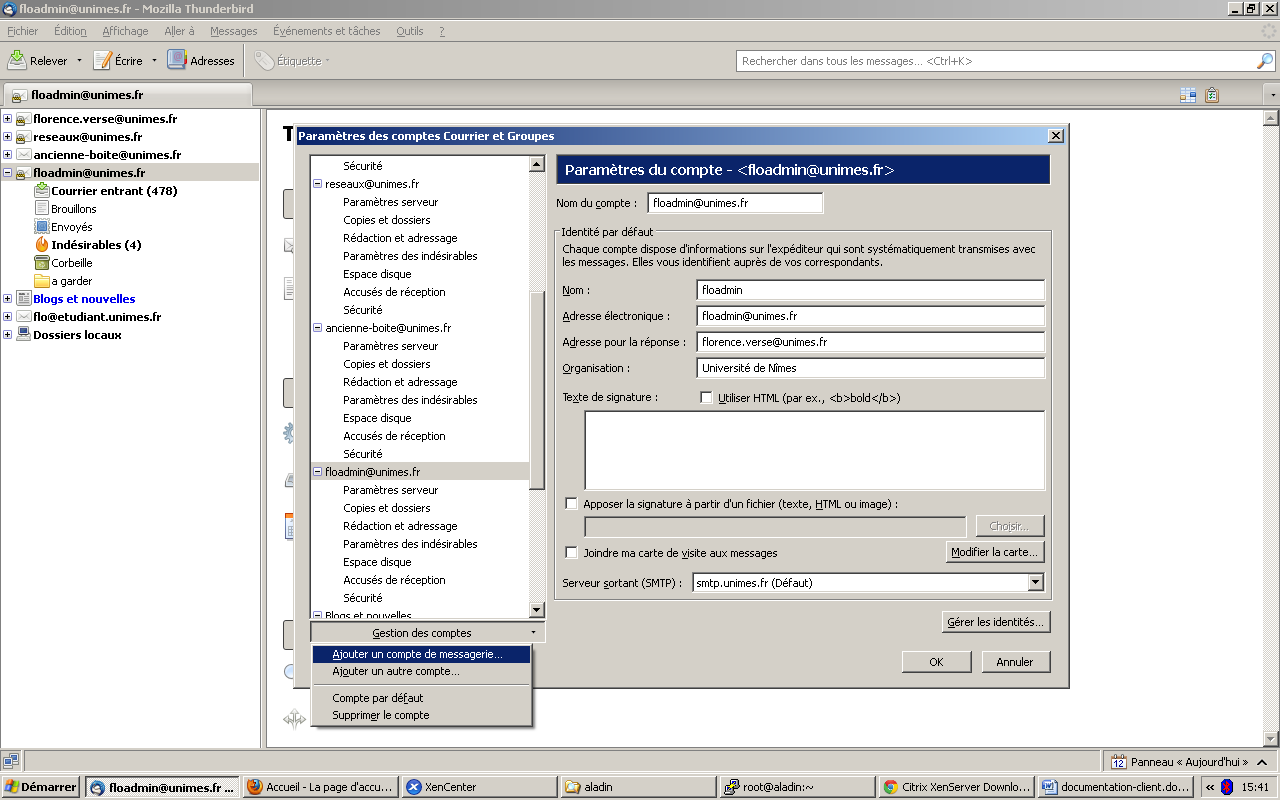Collapse floadmin@unimes.fr in settings tree
Image resolution: width=1280 pixels, height=800 pixels.
tap(318, 472)
